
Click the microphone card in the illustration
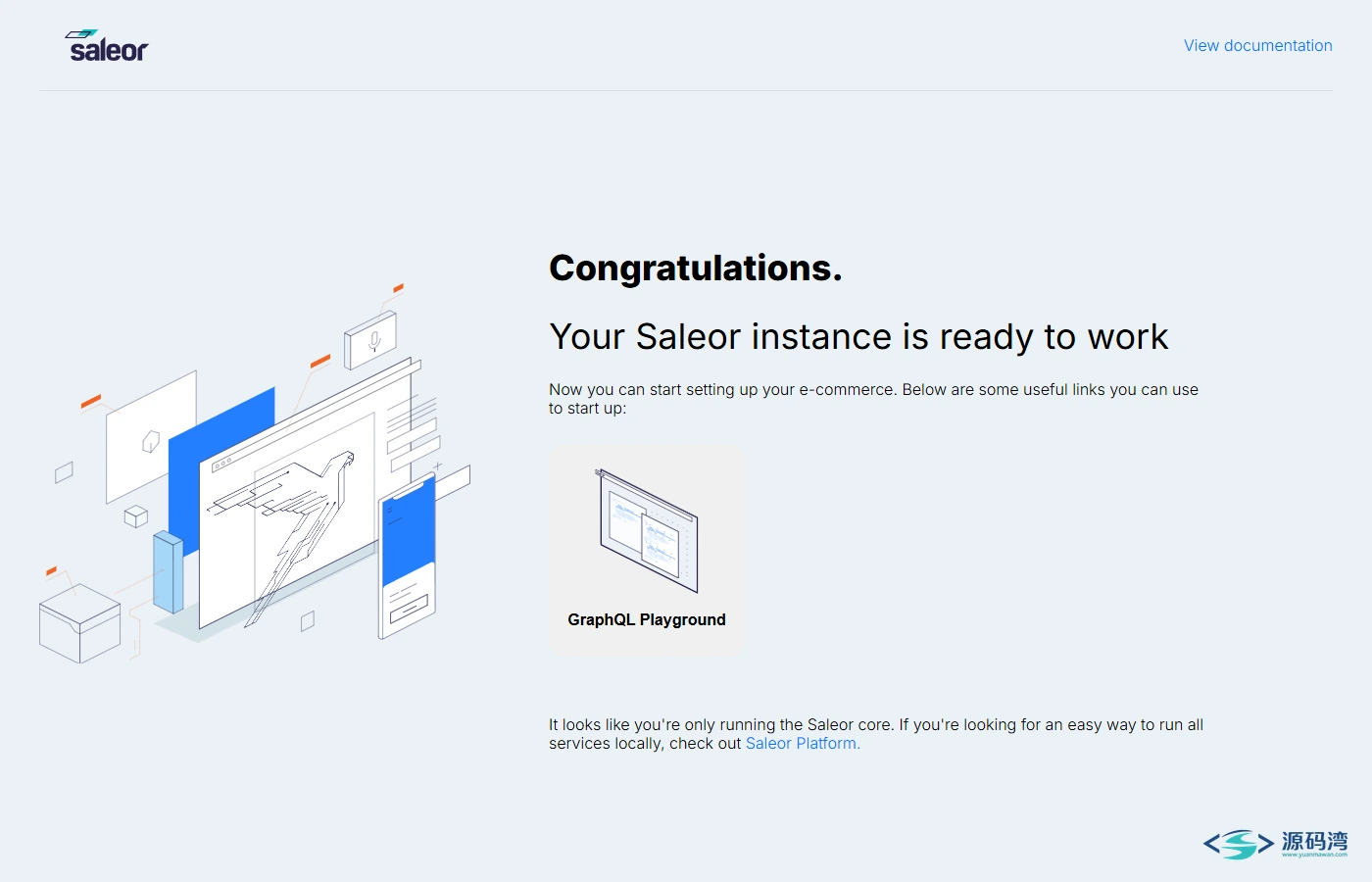click(370, 340)
